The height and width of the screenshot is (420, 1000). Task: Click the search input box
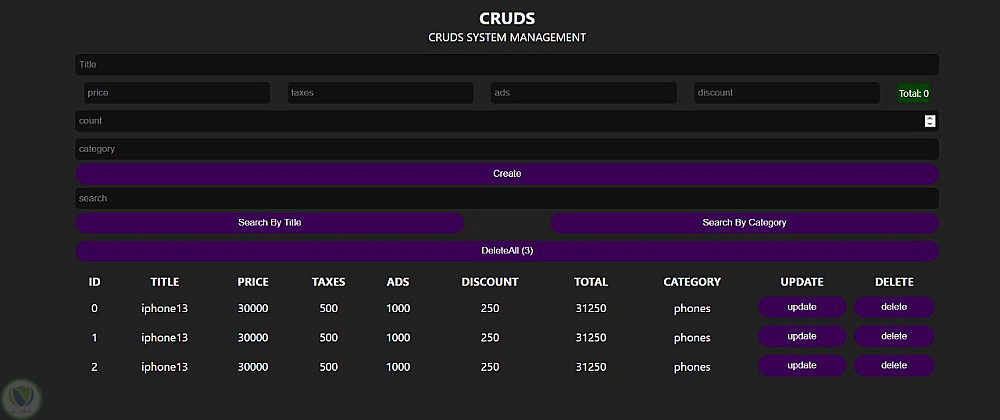[506, 198]
